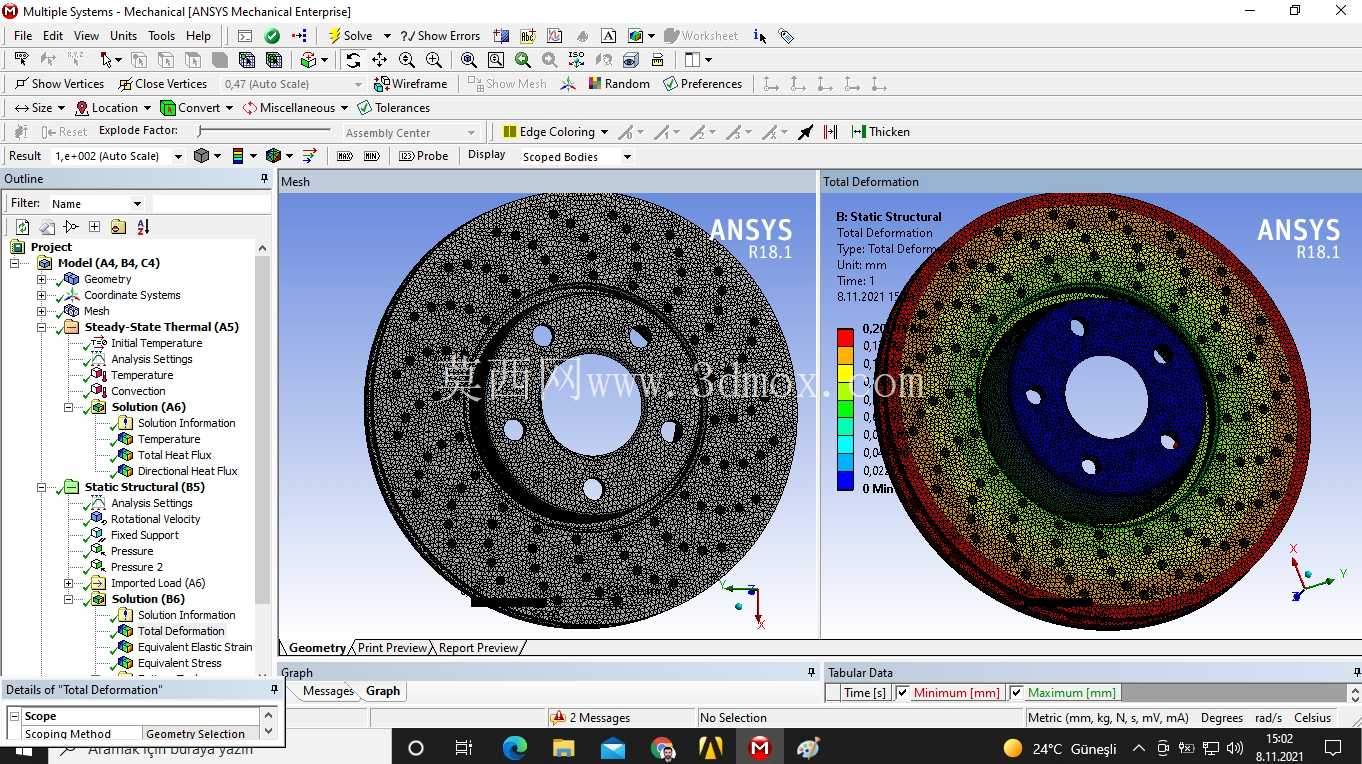Open File Explorer from taskbar

click(x=564, y=747)
